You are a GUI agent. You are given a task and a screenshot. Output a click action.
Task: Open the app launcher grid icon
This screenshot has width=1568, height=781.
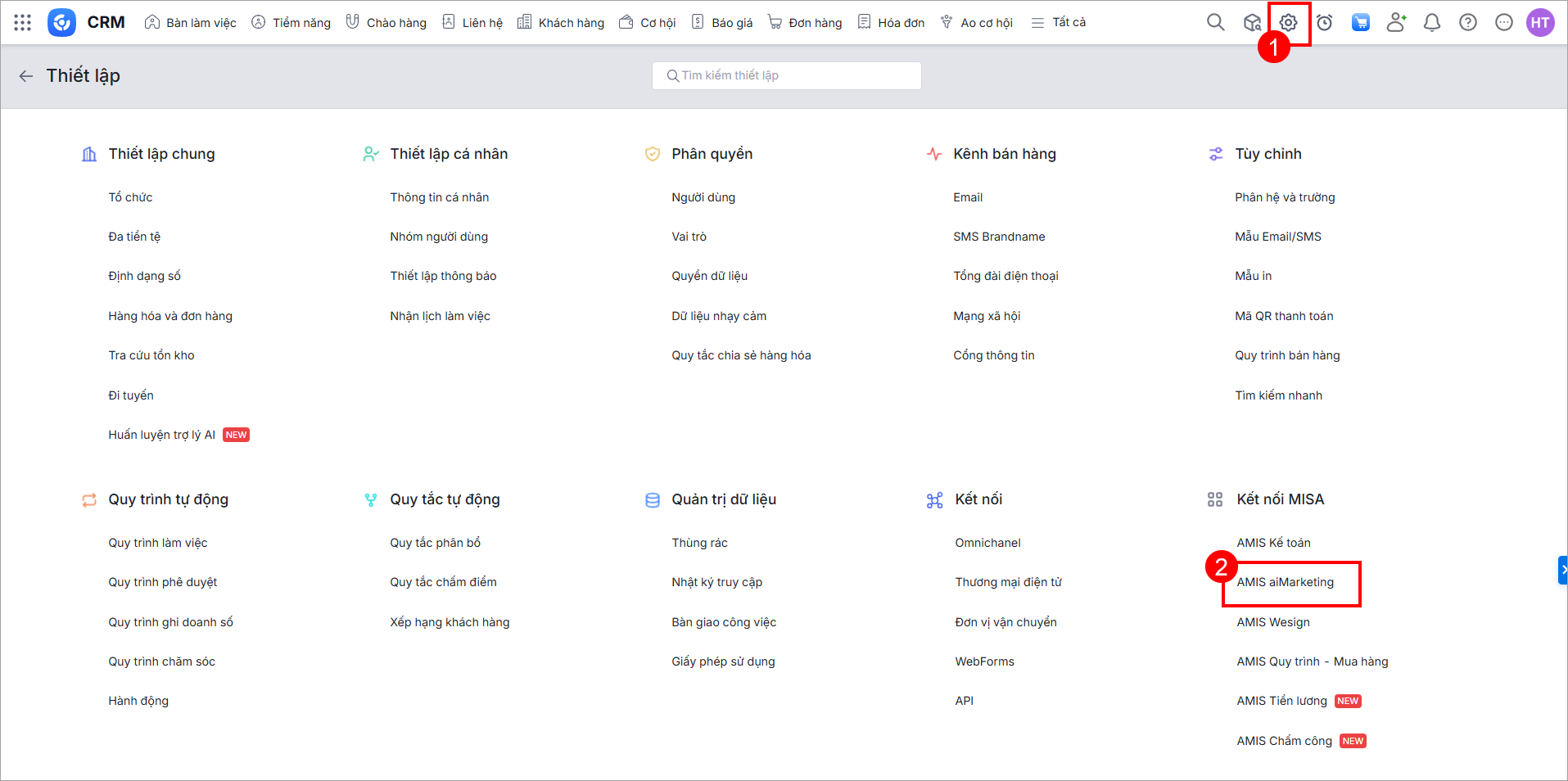pyautogui.click(x=23, y=23)
